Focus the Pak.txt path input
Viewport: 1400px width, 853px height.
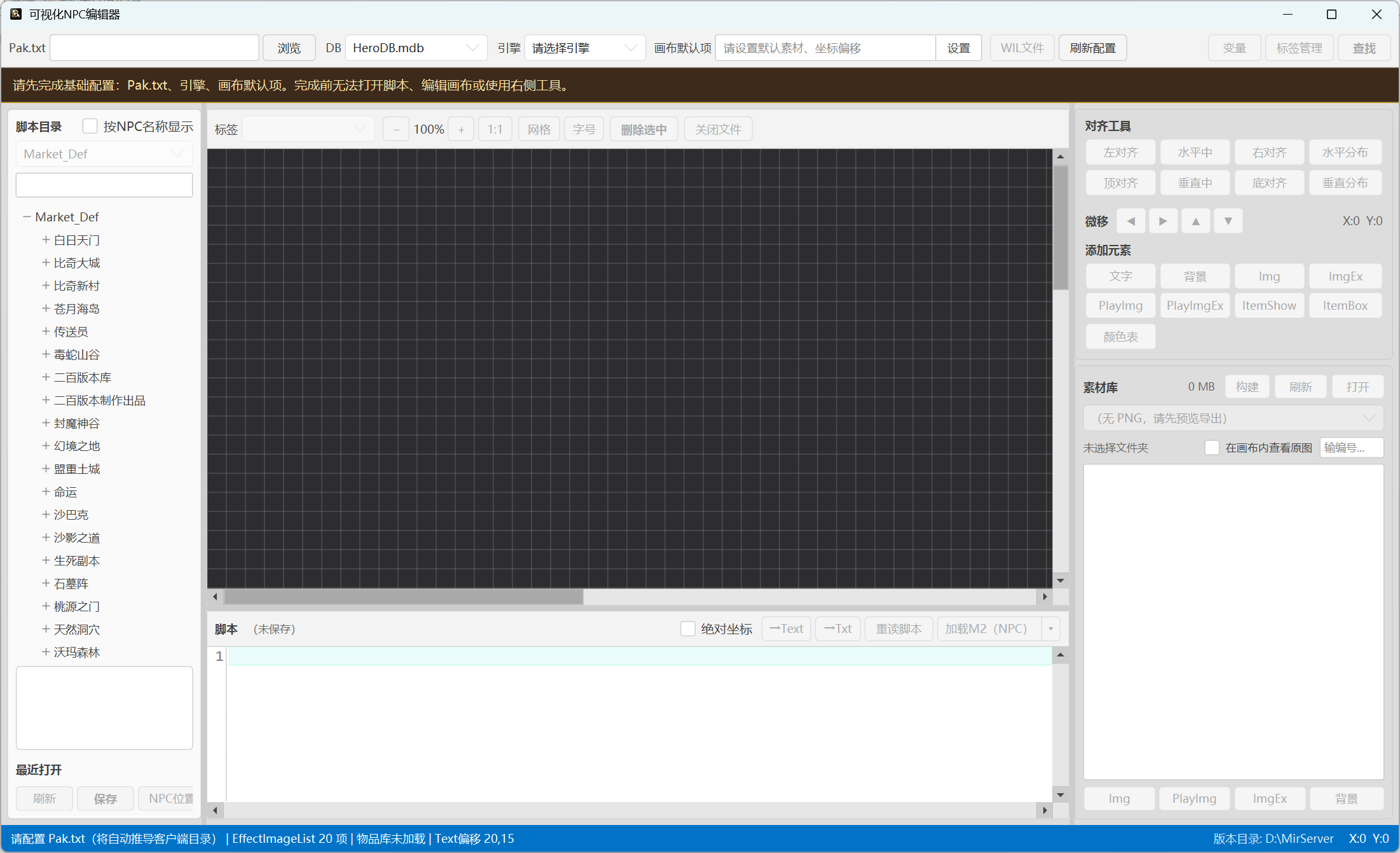point(154,48)
